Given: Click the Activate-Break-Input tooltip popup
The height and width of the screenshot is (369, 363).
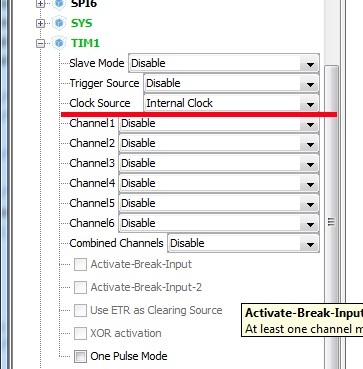Looking at the screenshot, I should pyautogui.click(x=302, y=320).
